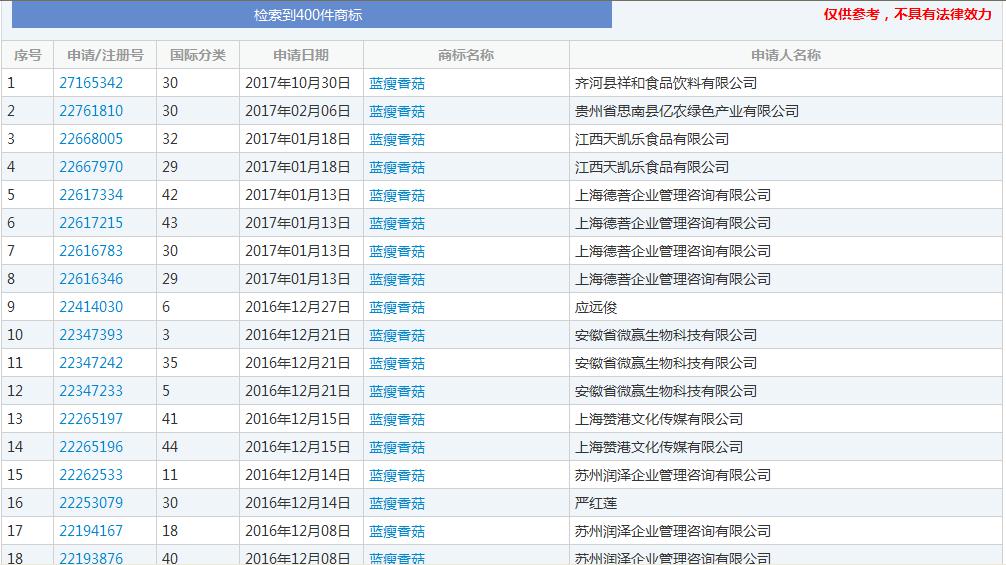Select sequence number 10

[x=15, y=335]
